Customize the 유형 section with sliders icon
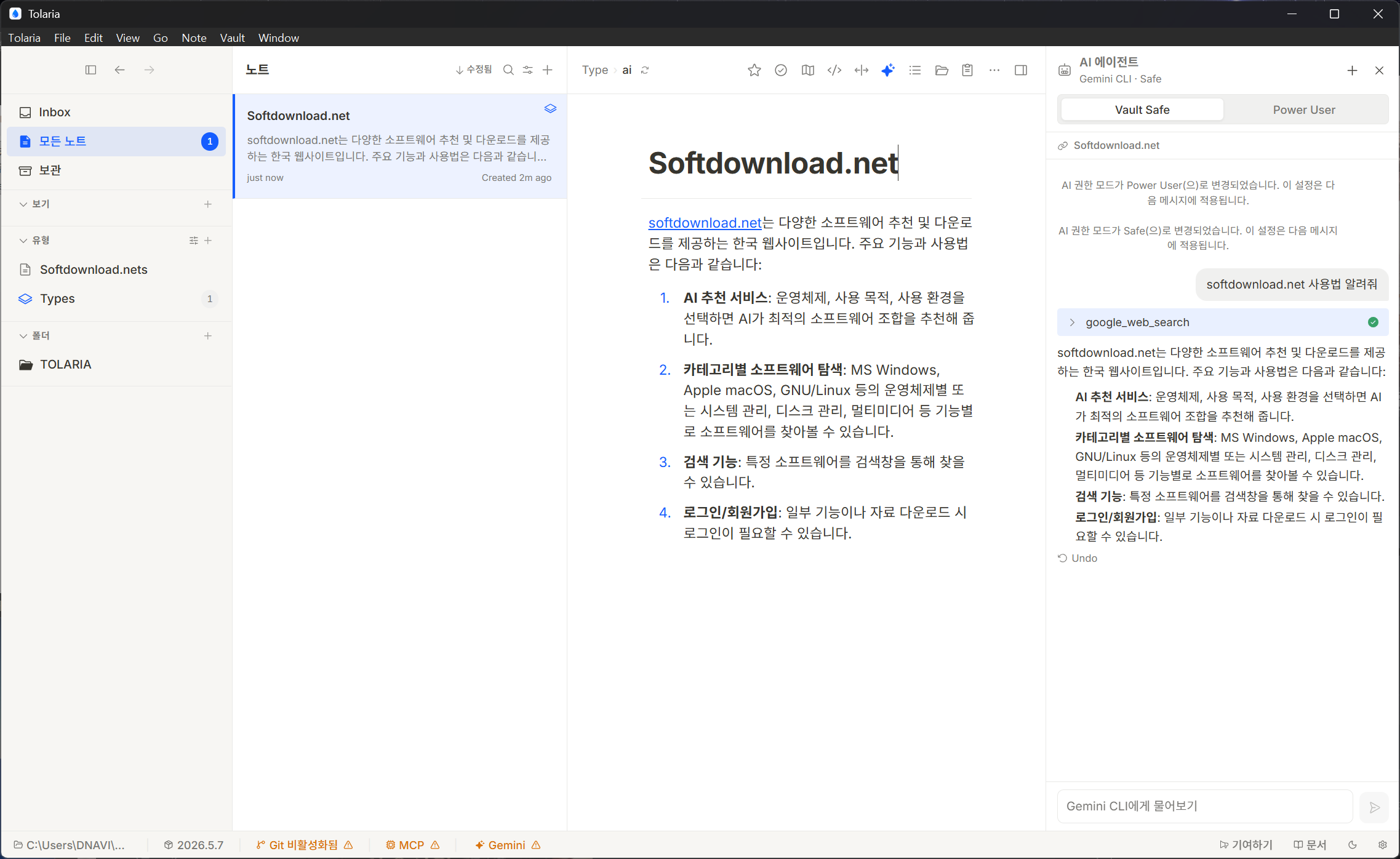Viewport: 1400px width, 859px height. tap(193, 240)
